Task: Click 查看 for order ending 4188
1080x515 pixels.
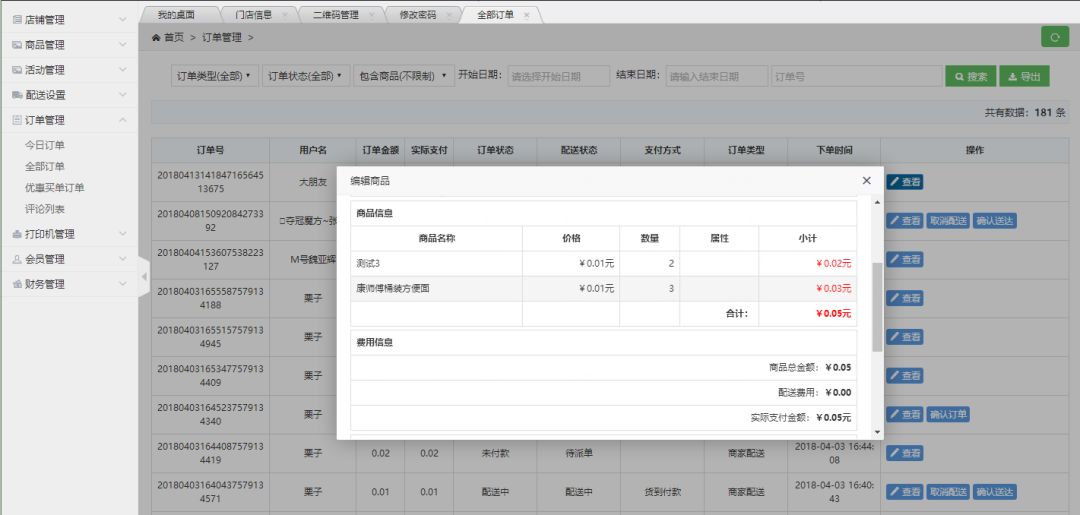Action: [904, 298]
